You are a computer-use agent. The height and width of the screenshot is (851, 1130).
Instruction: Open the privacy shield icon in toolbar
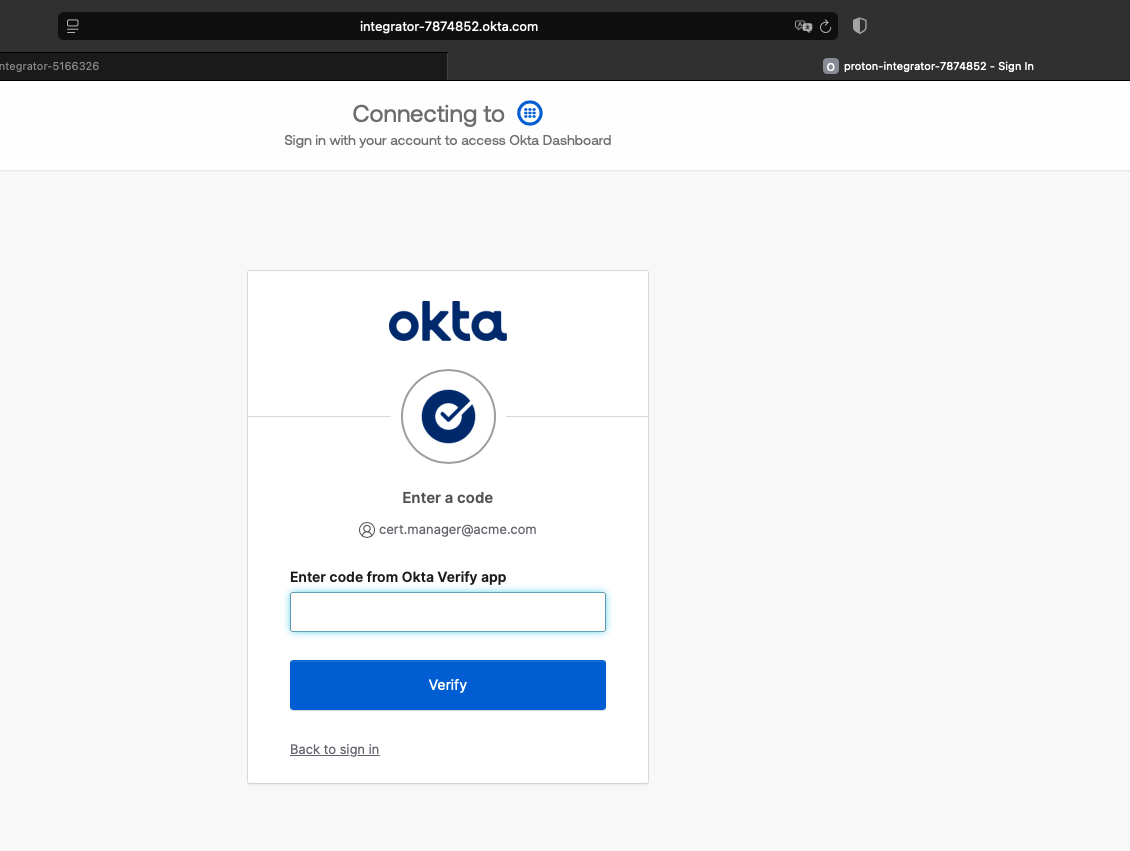click(x=859, y=26)
